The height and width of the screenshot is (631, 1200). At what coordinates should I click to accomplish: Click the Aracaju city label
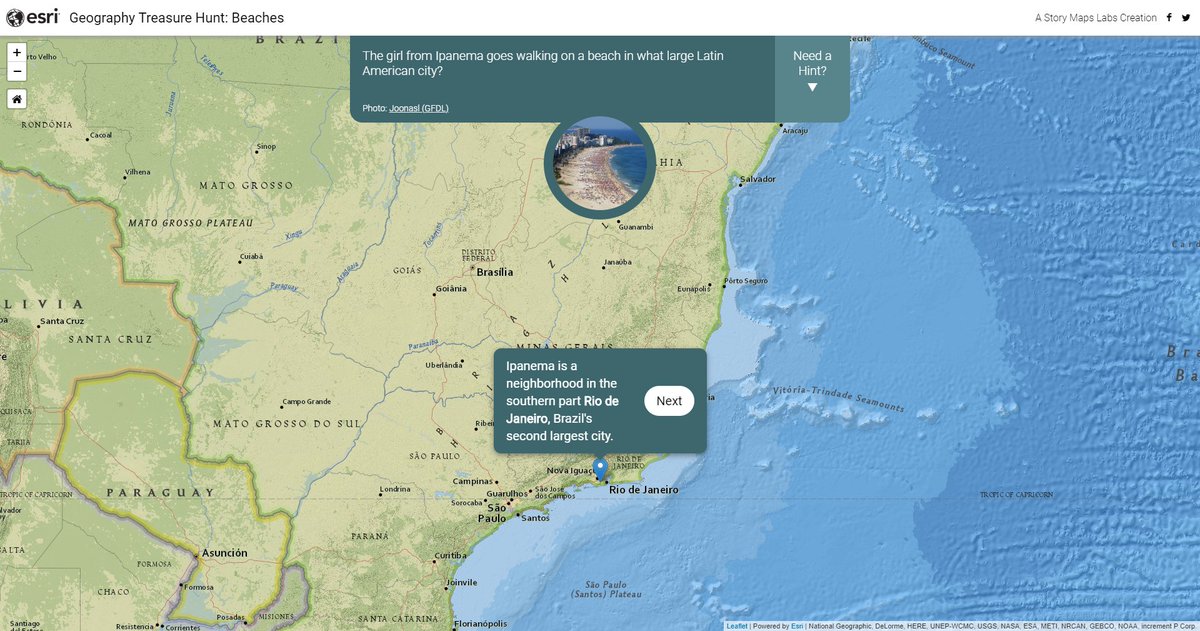(795, 130)
